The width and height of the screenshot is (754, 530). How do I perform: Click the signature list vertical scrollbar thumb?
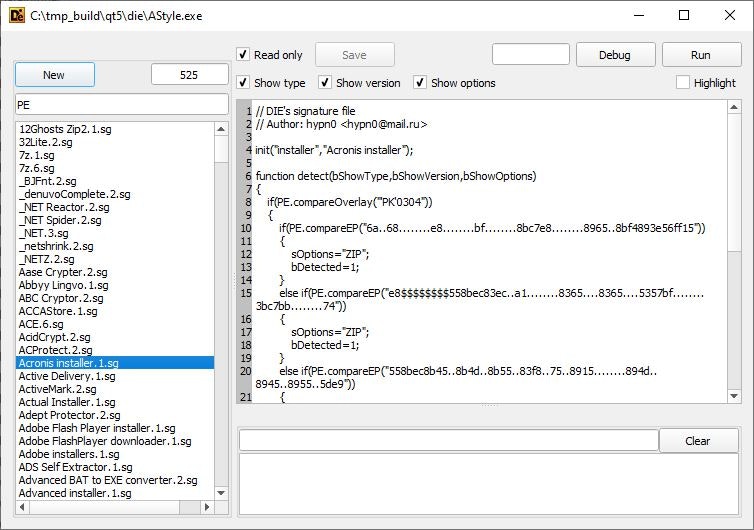(221, 149)
